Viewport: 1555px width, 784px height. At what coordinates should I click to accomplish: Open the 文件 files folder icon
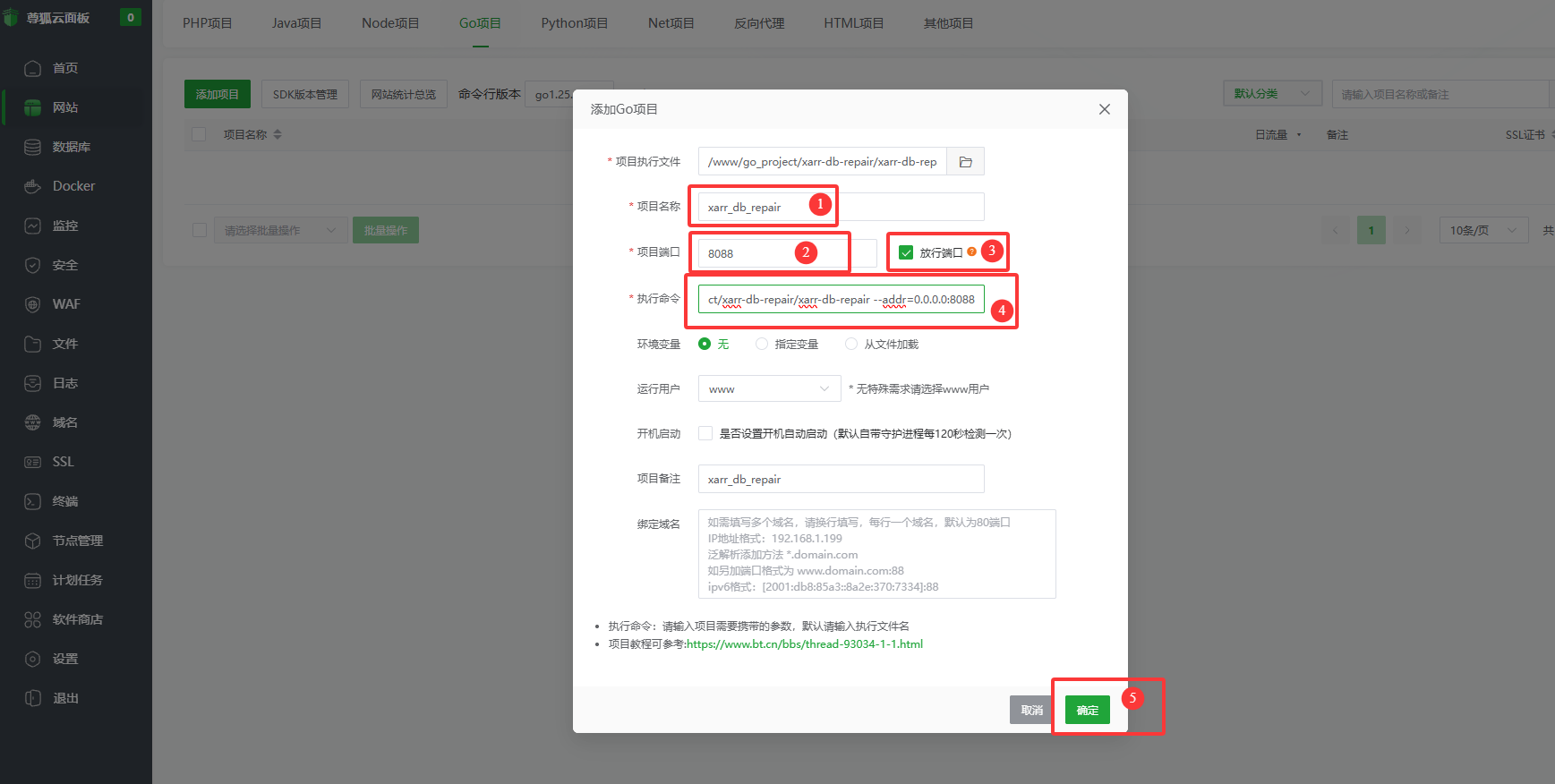click(x=33, y=344)
